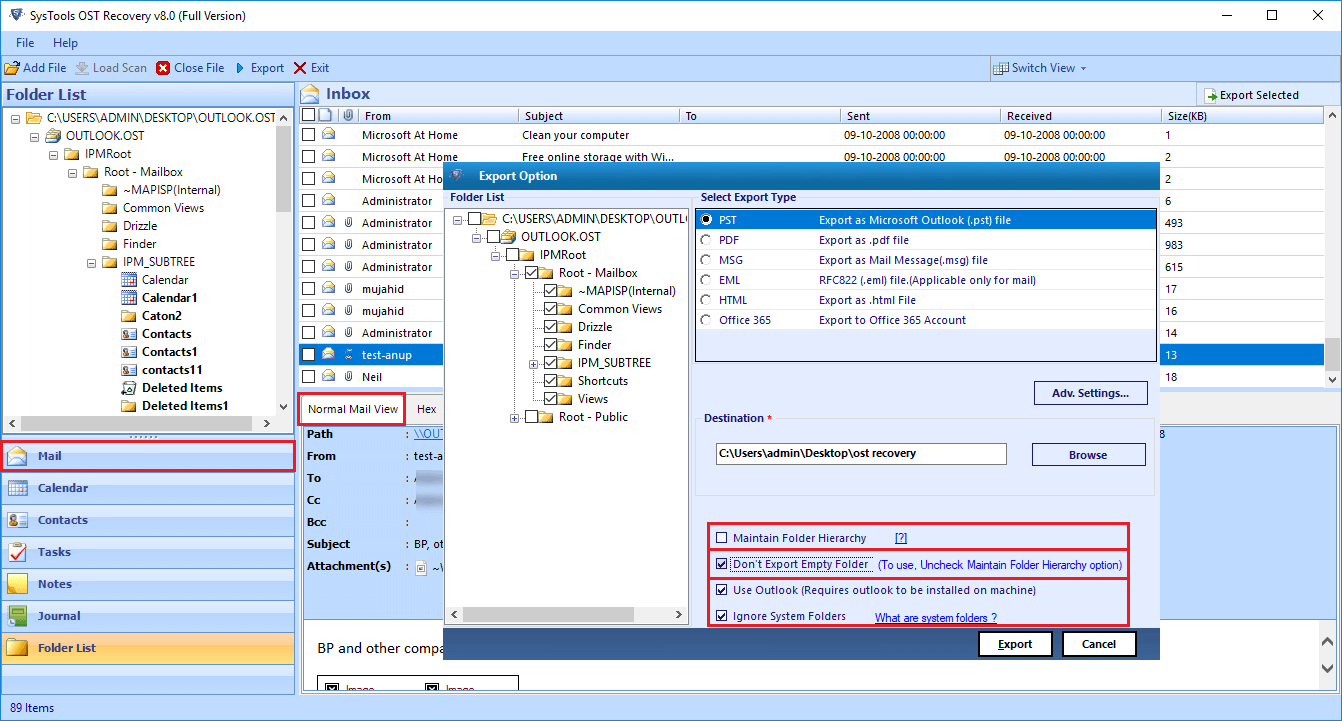The image size is (1342, 721).
Task: Enable Maintain Folder Hierarchy checkbox
Action: point(722,538)
